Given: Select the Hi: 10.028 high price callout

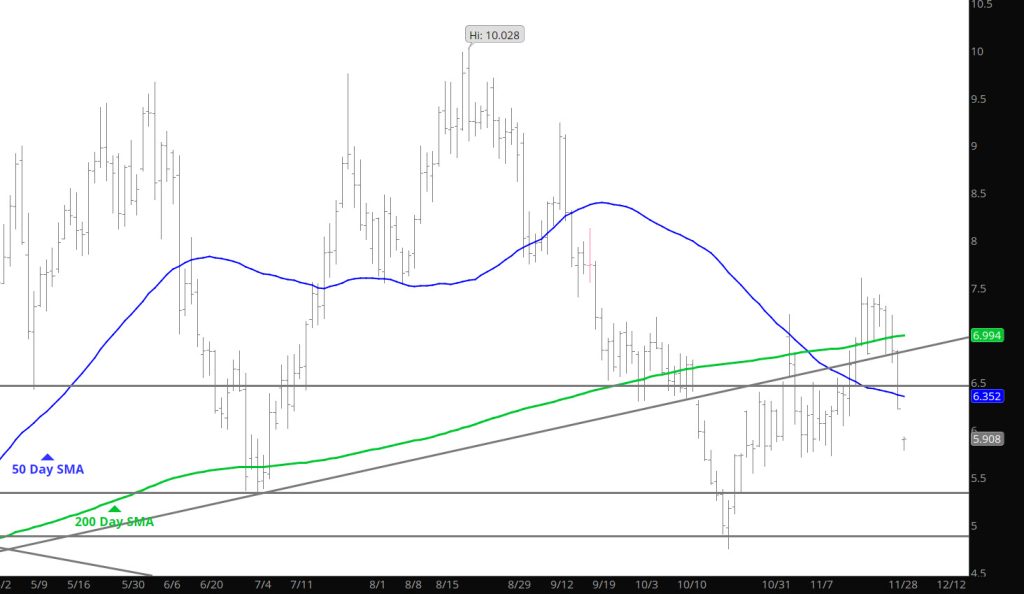Looking at the screenshot, I should click(495, 35).
